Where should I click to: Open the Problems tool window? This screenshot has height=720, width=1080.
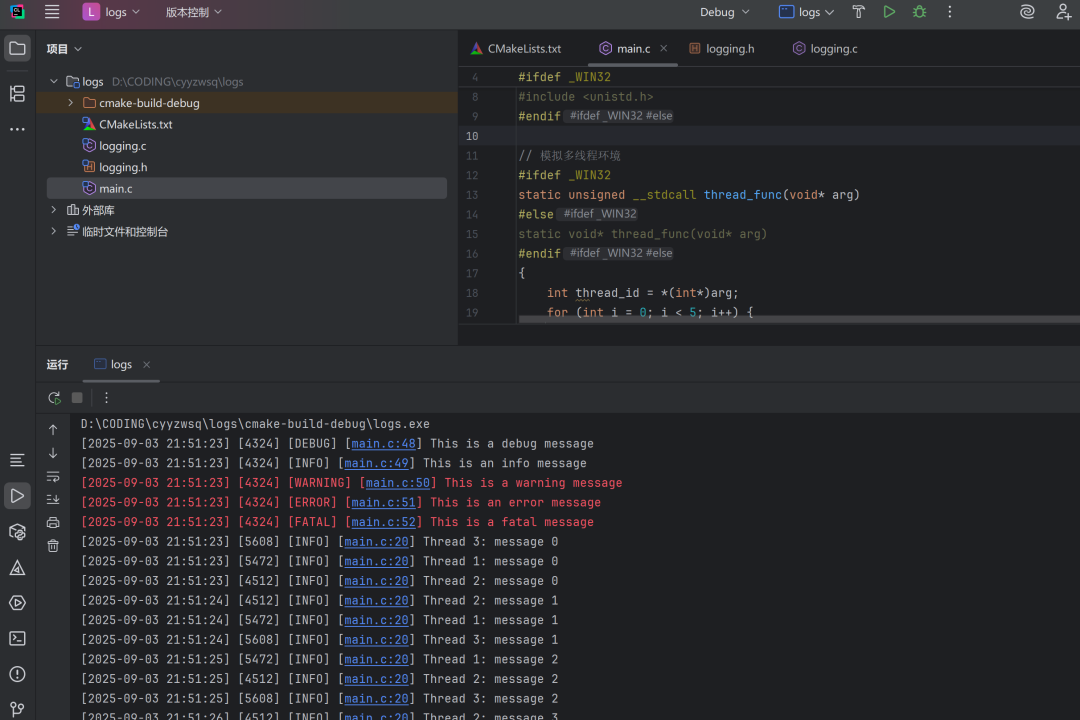pyautogui.click(x=17, y=674)
